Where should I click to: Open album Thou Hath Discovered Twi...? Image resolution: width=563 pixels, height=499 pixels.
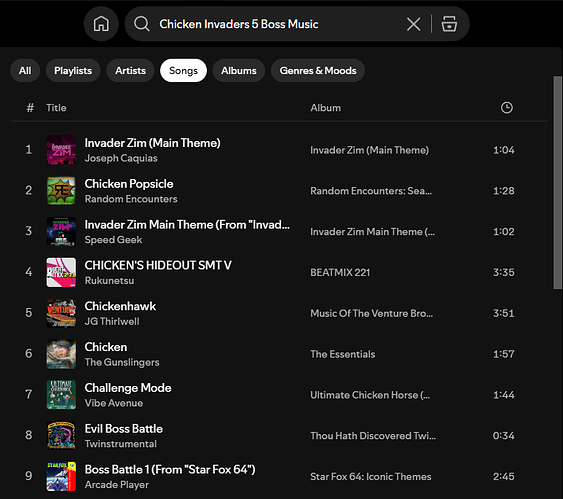coord(373,436)
